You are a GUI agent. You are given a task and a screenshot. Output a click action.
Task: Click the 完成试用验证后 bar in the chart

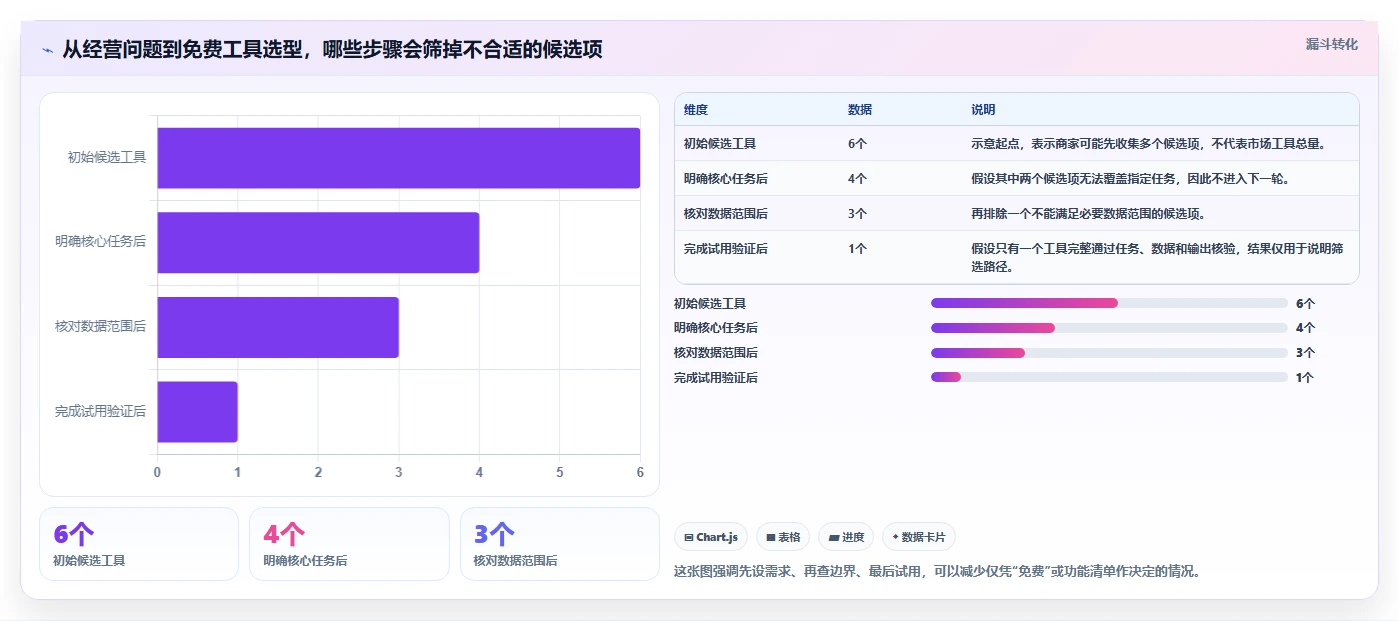197,411
